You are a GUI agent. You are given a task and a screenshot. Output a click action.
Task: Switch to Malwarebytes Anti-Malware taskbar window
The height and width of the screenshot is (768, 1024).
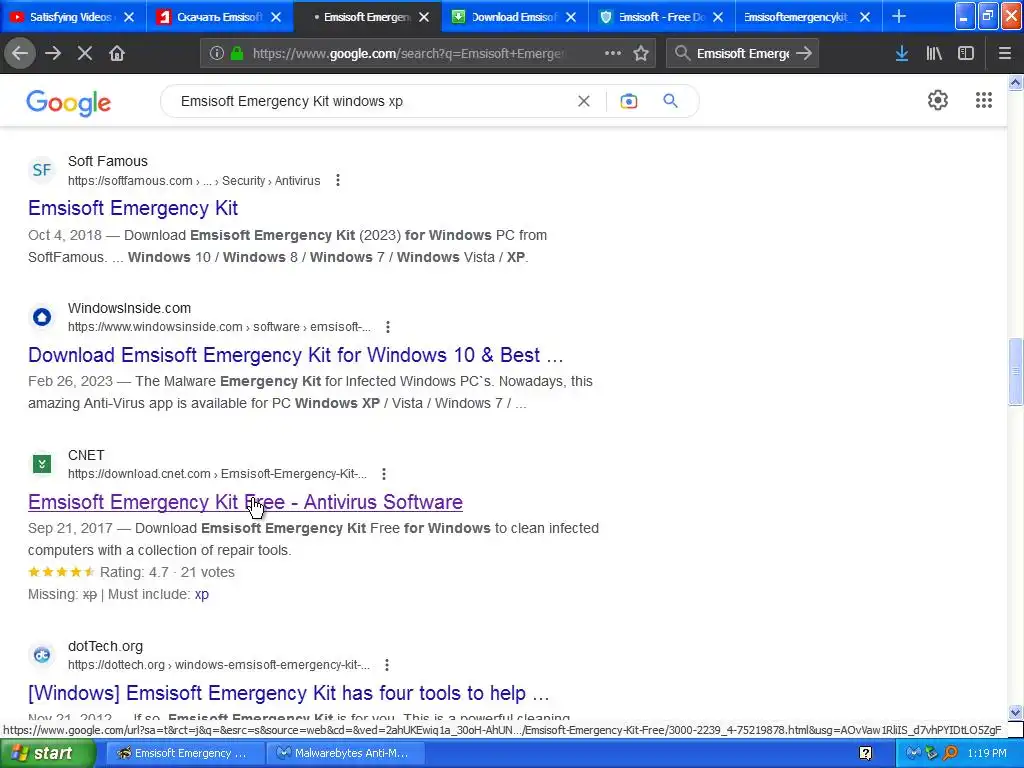[346, 753]
